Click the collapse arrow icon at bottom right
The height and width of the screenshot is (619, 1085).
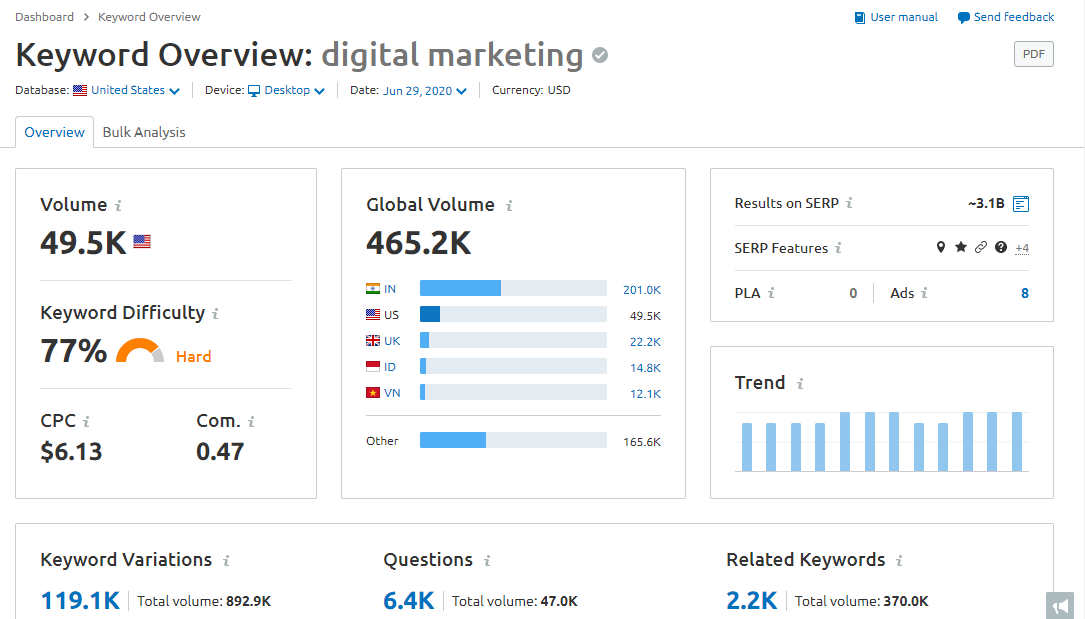[x=1060, y=605]
